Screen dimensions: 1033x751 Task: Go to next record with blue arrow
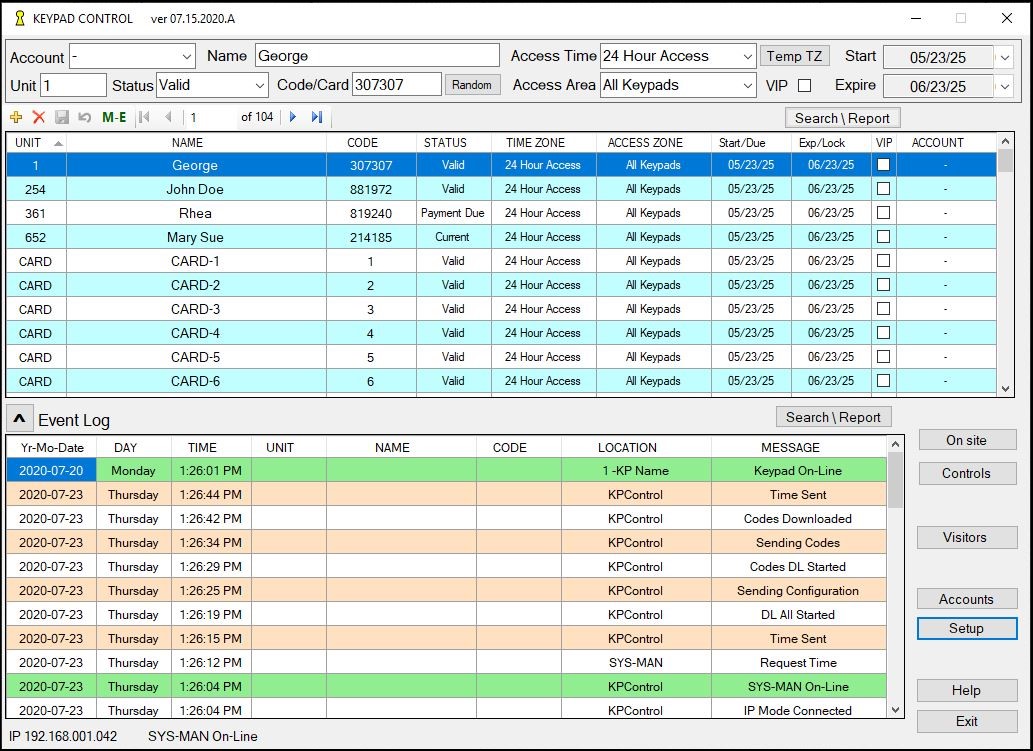point(293,117)
